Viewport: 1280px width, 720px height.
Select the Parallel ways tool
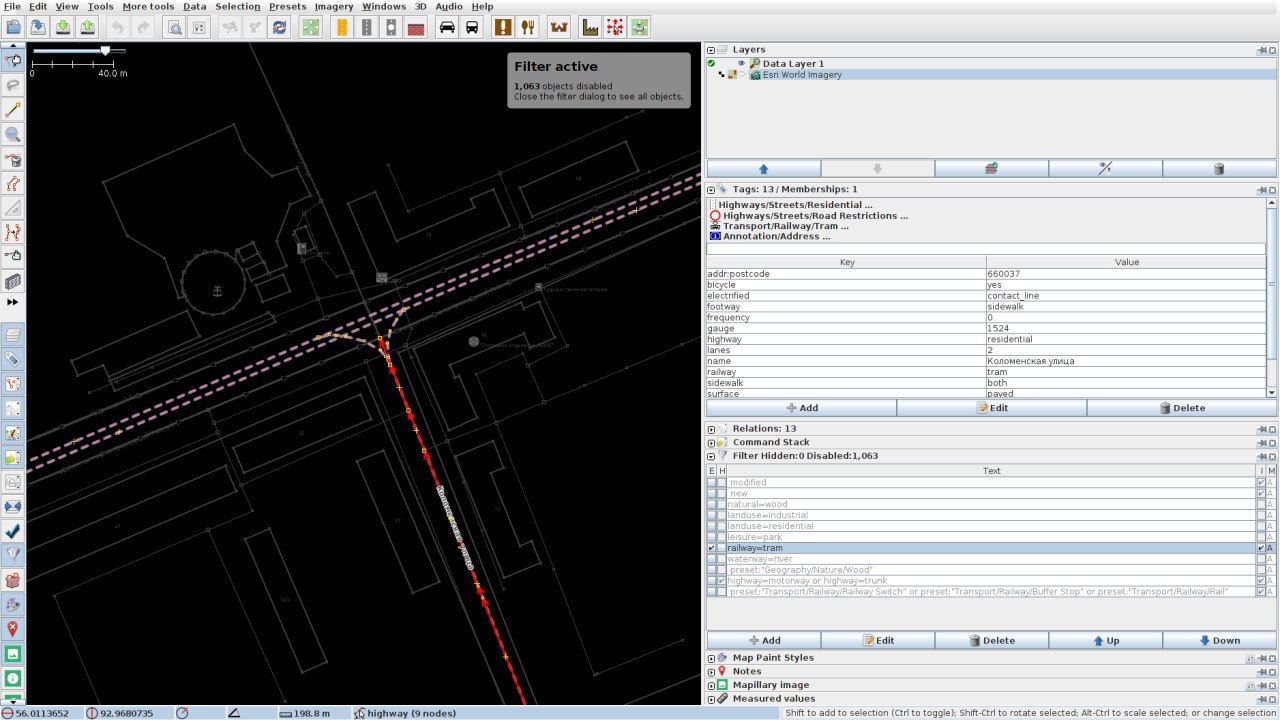click(13, 184)
